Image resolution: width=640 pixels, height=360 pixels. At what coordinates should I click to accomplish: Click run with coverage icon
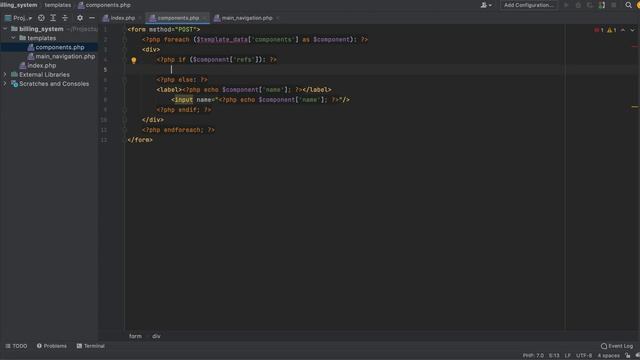coord(590,5)
